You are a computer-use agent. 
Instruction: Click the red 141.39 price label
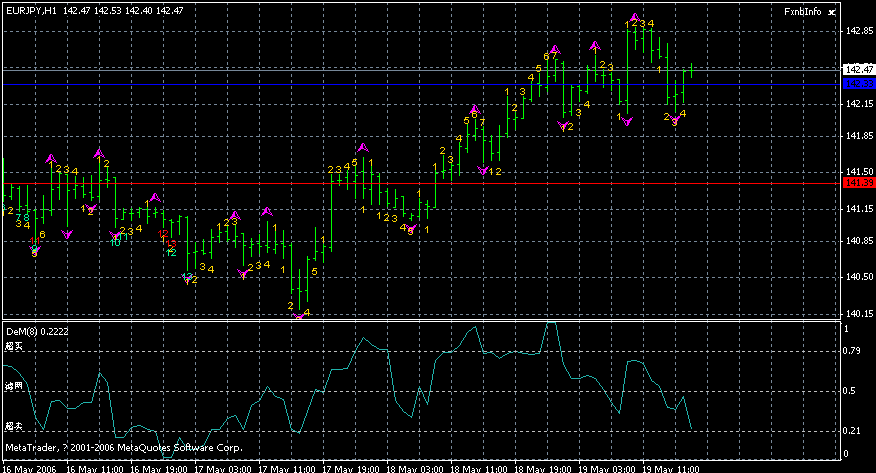(859, 183)
